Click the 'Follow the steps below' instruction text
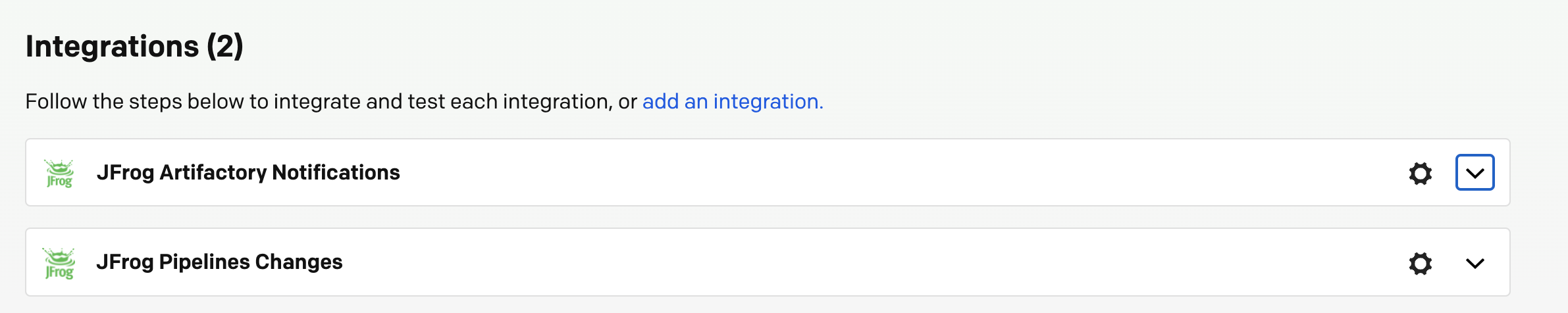 click(x=331, y=101)
